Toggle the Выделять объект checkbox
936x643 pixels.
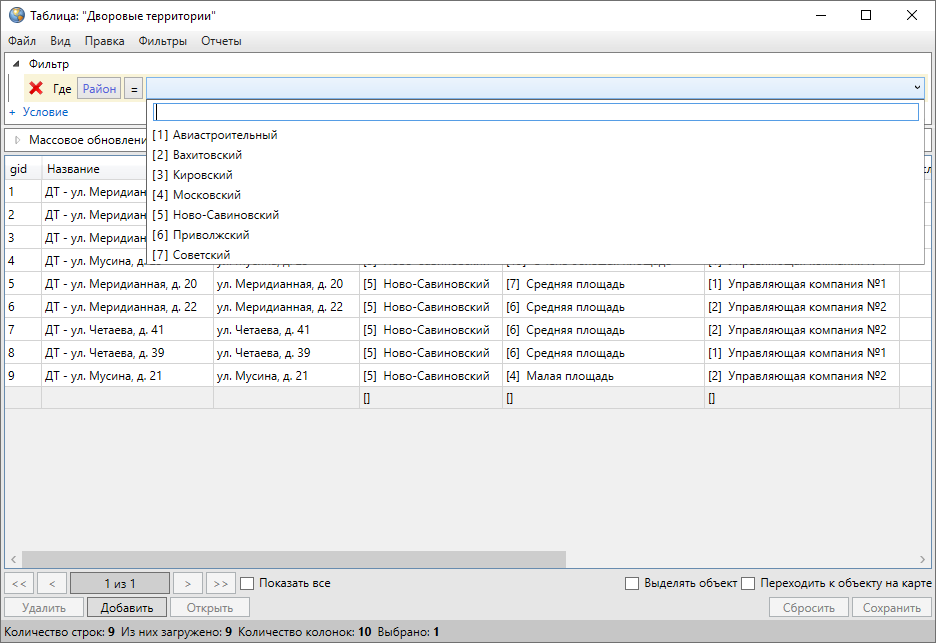pyautogui.click(x=632, y=583)
